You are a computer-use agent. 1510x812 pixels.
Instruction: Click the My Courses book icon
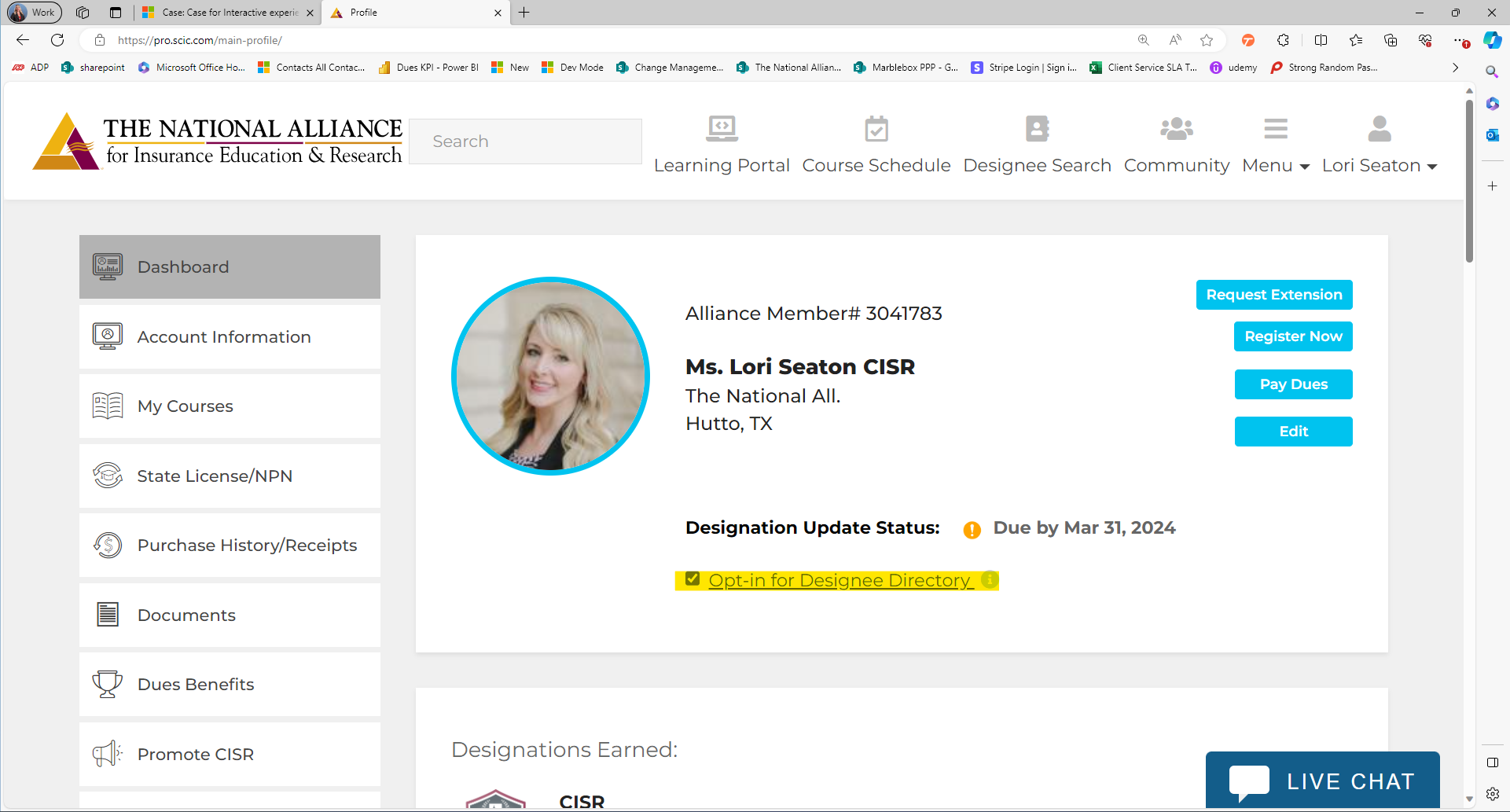click(x=108, y=406)
